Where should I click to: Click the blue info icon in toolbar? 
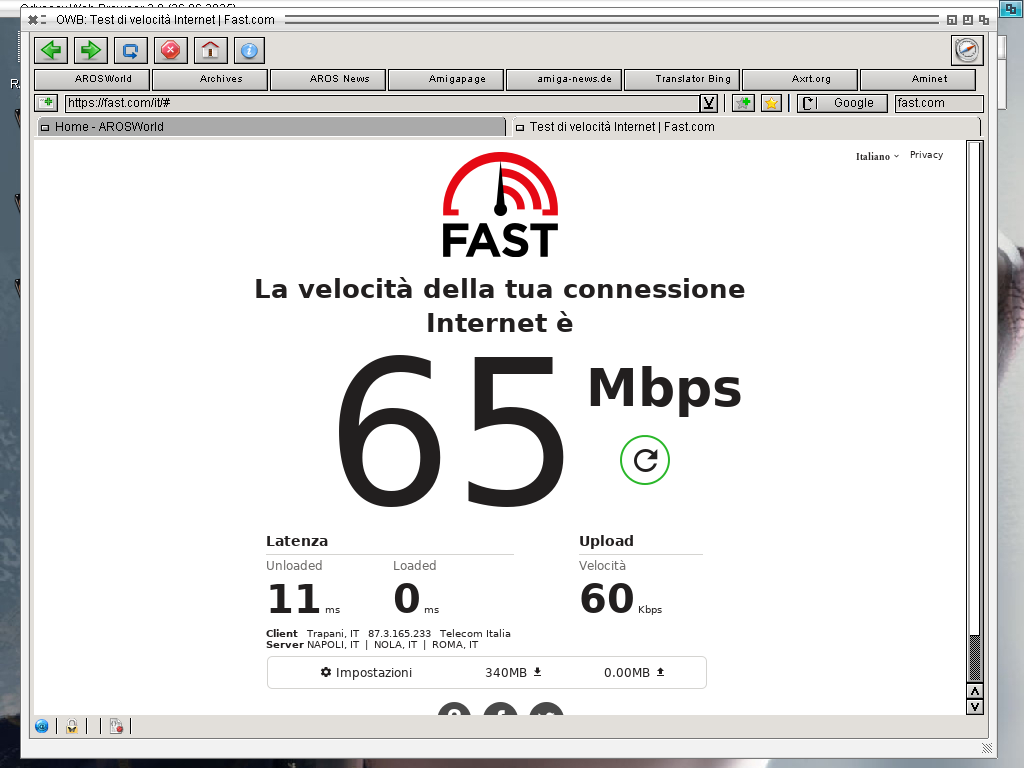click(x=249, y=50)
